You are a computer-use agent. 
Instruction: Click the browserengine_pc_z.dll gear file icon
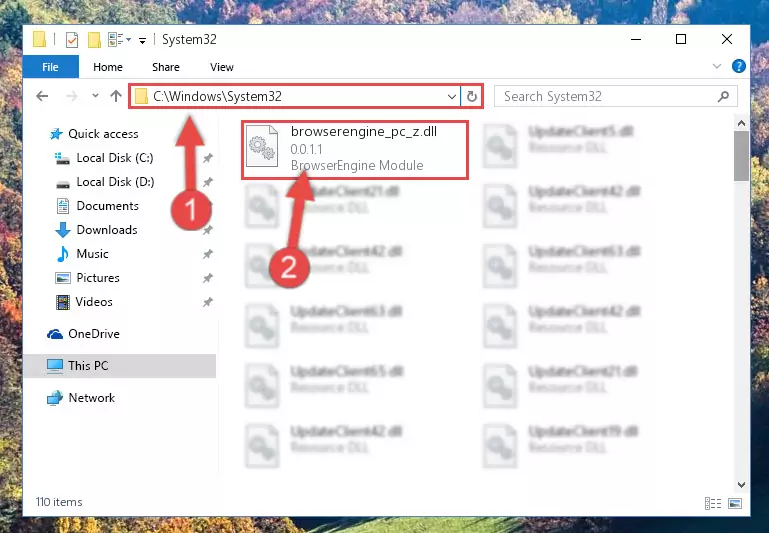point(262,146)
